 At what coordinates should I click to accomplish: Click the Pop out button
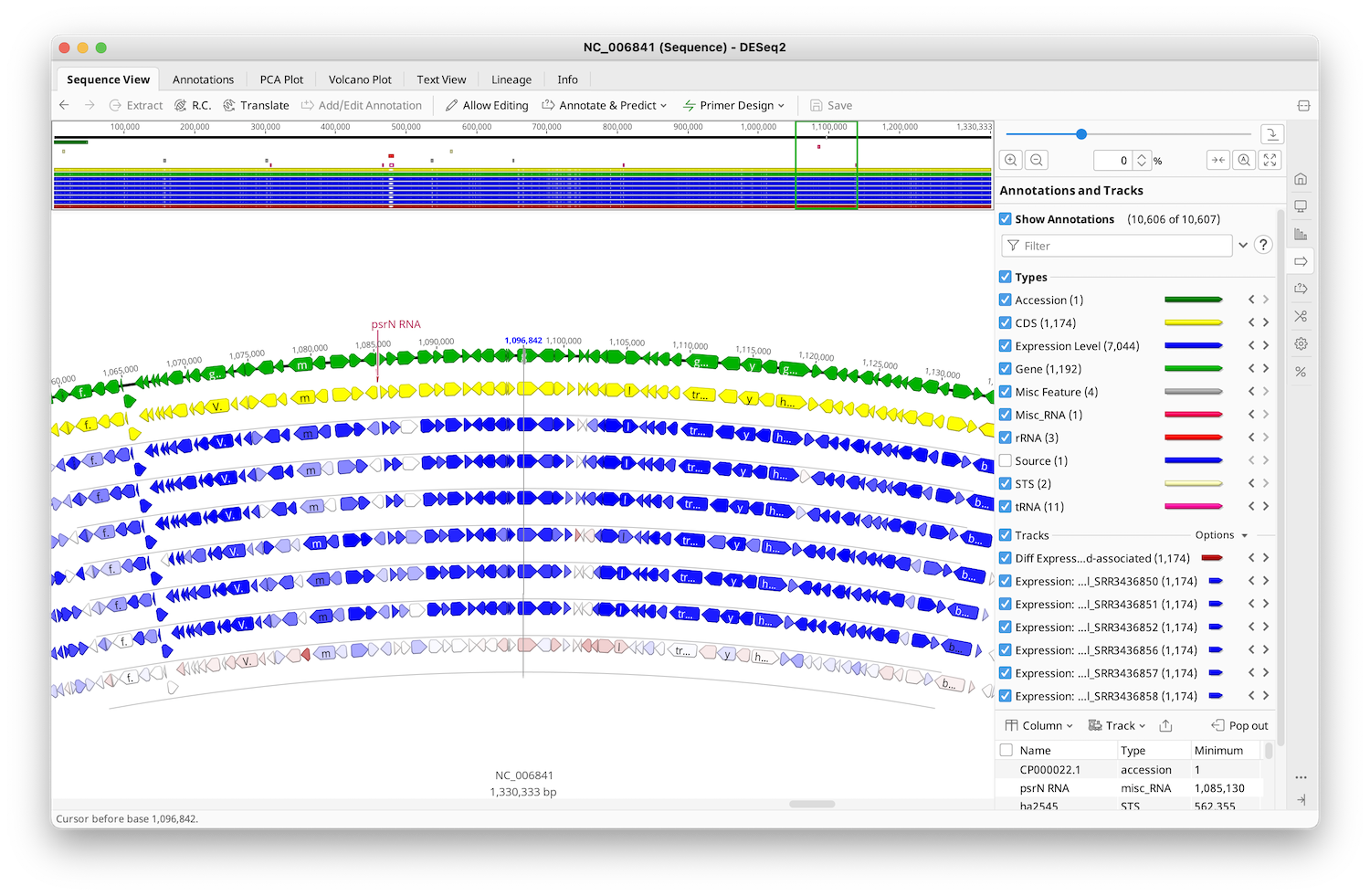(x=1239, y=725)
